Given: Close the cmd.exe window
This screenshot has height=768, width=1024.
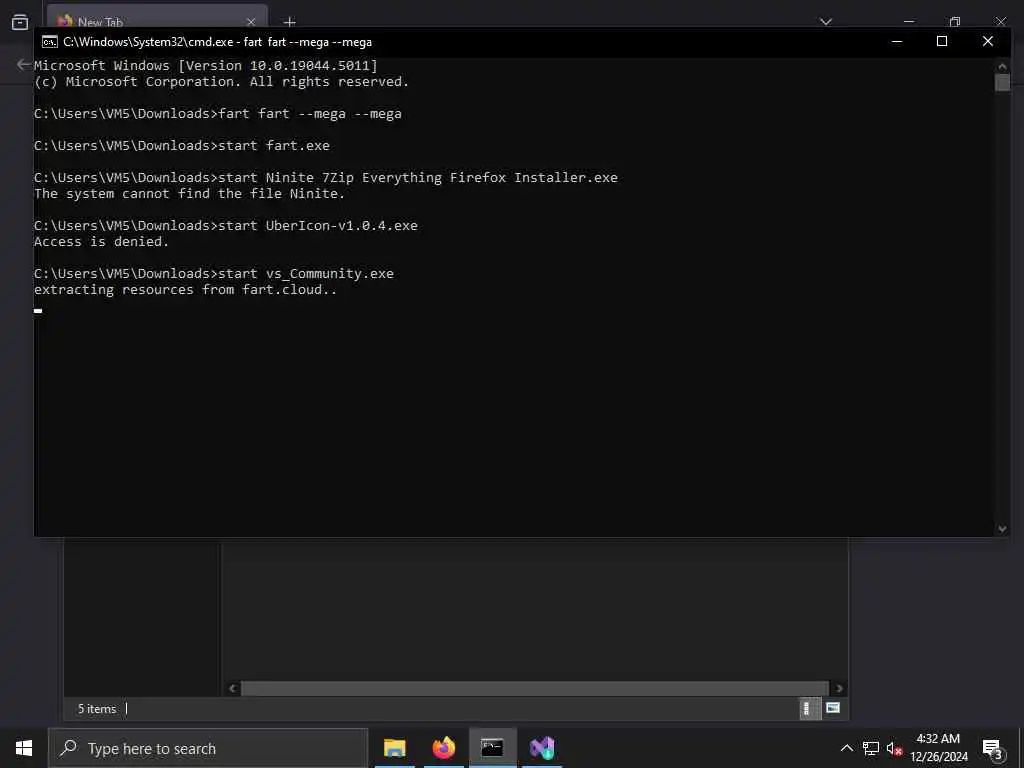Looking at the screenshot, I should point(987,42).
